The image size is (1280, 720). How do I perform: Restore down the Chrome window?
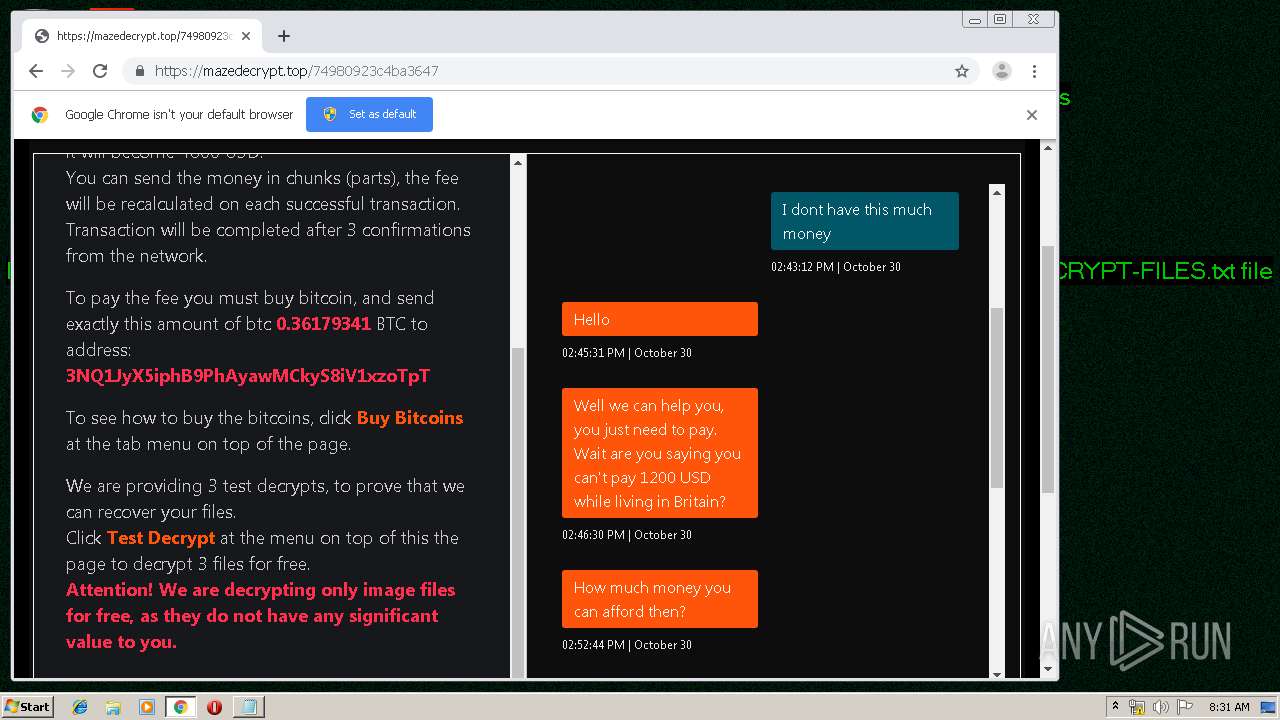(x=1000, y=19)
